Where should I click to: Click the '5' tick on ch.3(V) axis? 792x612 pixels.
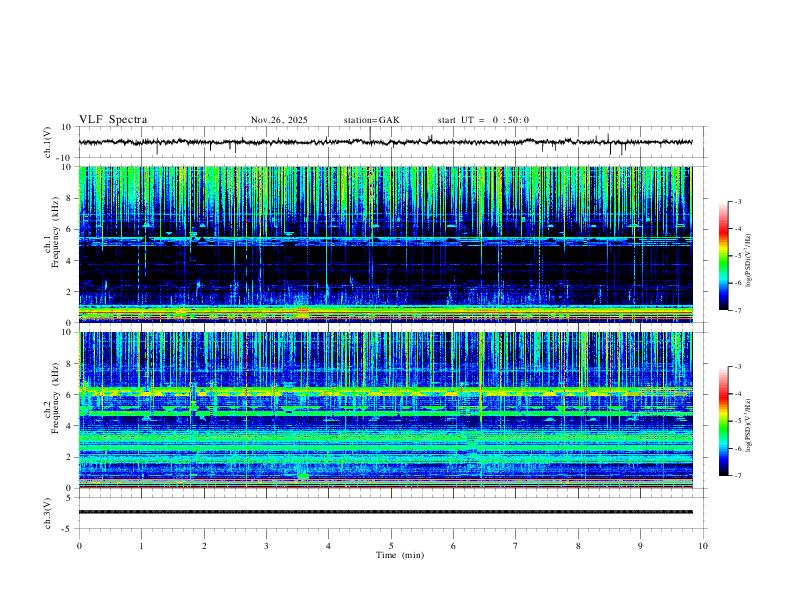click(x=70, y=498)
